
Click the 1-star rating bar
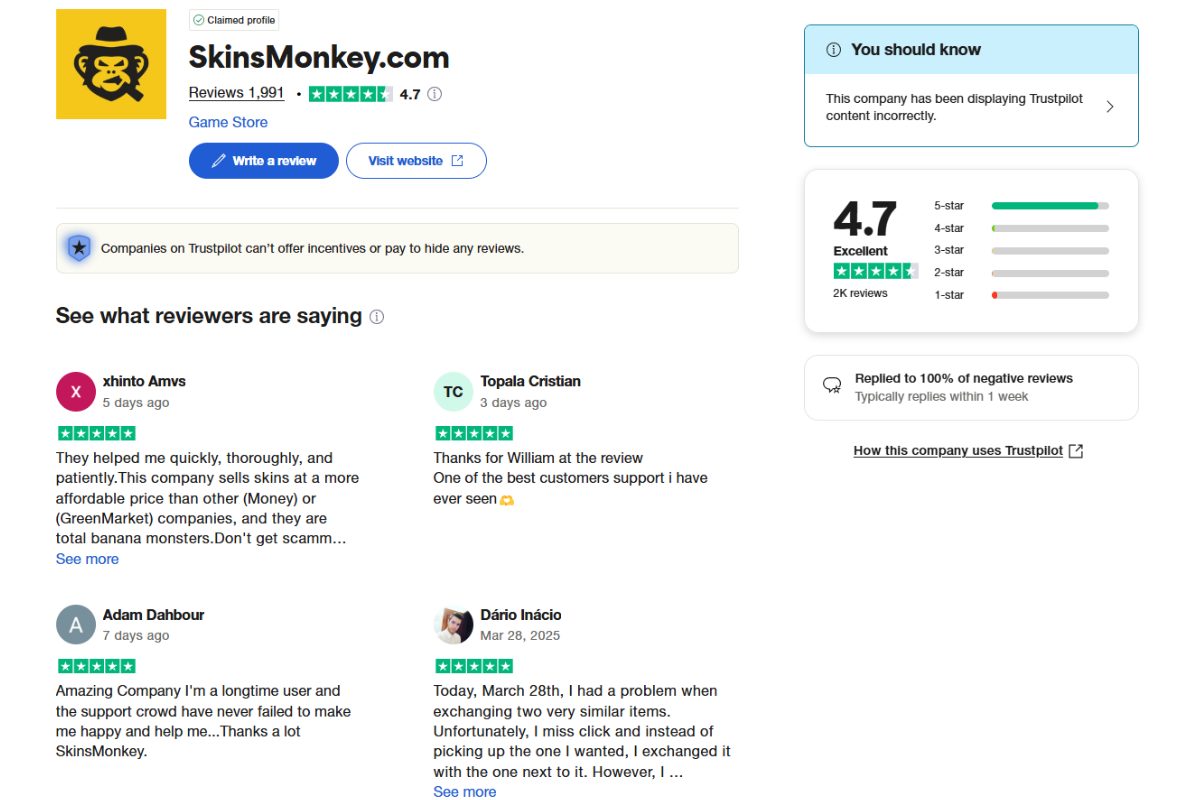click(x=1048, y=294)
